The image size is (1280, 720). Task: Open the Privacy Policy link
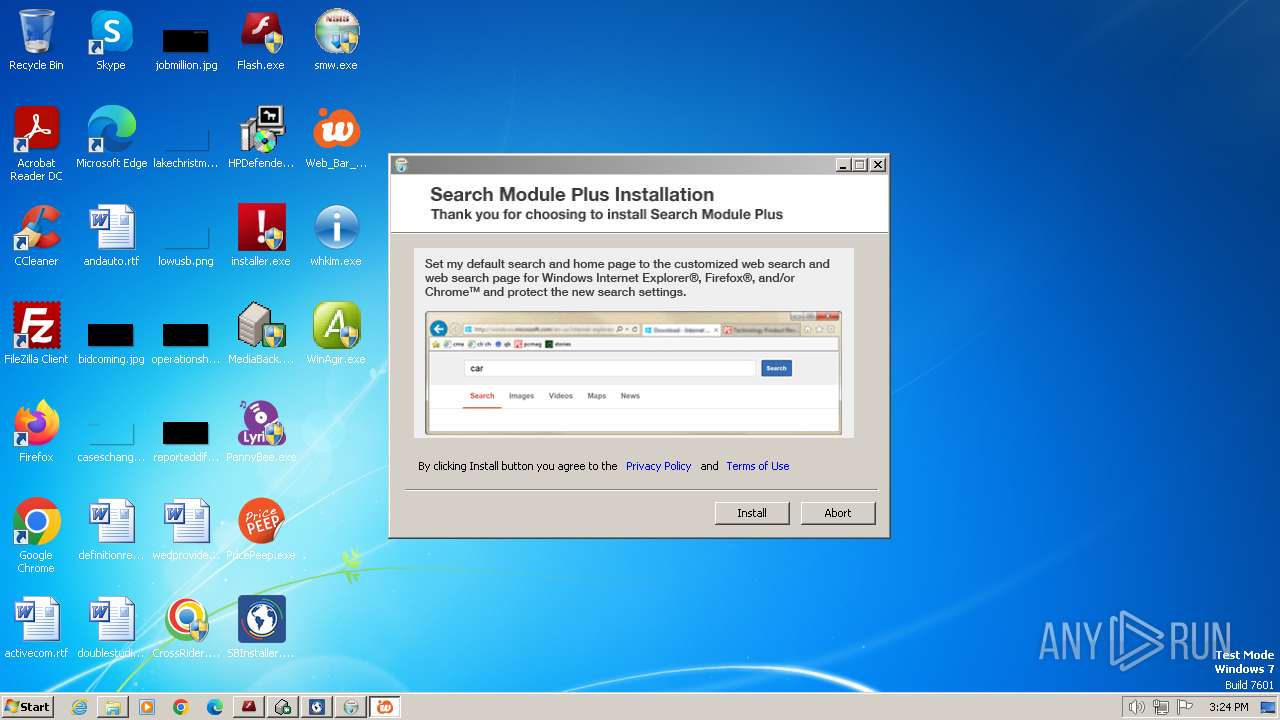[658, 466]
